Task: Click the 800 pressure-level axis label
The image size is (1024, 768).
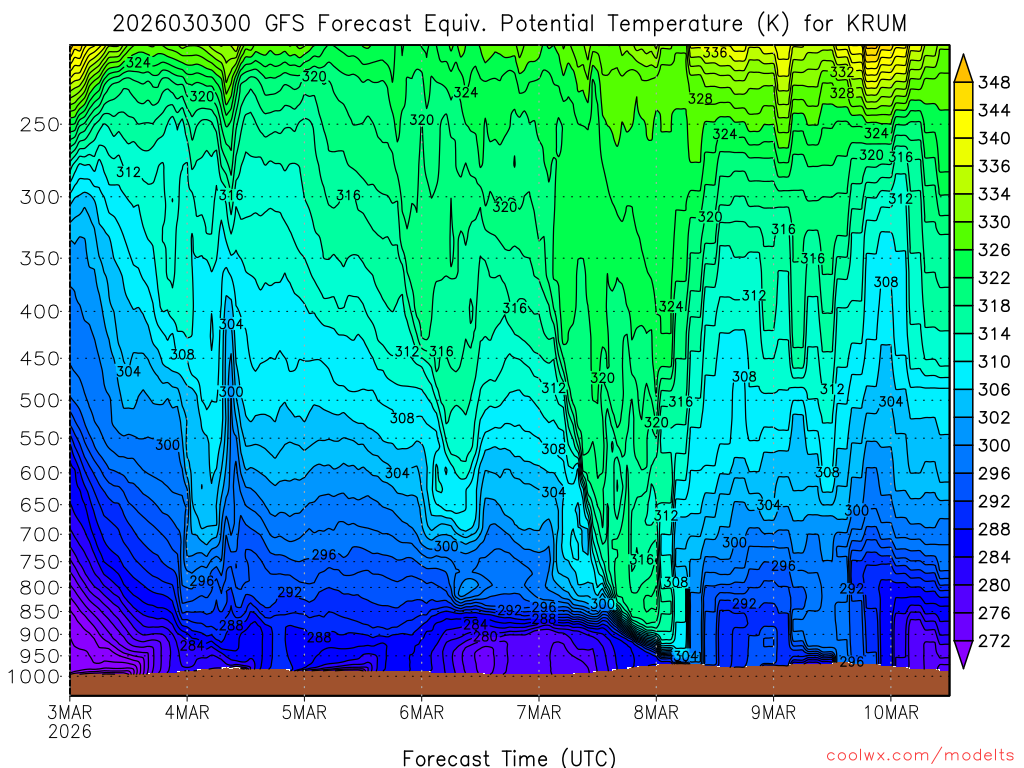Action: (x=40, y=587)
